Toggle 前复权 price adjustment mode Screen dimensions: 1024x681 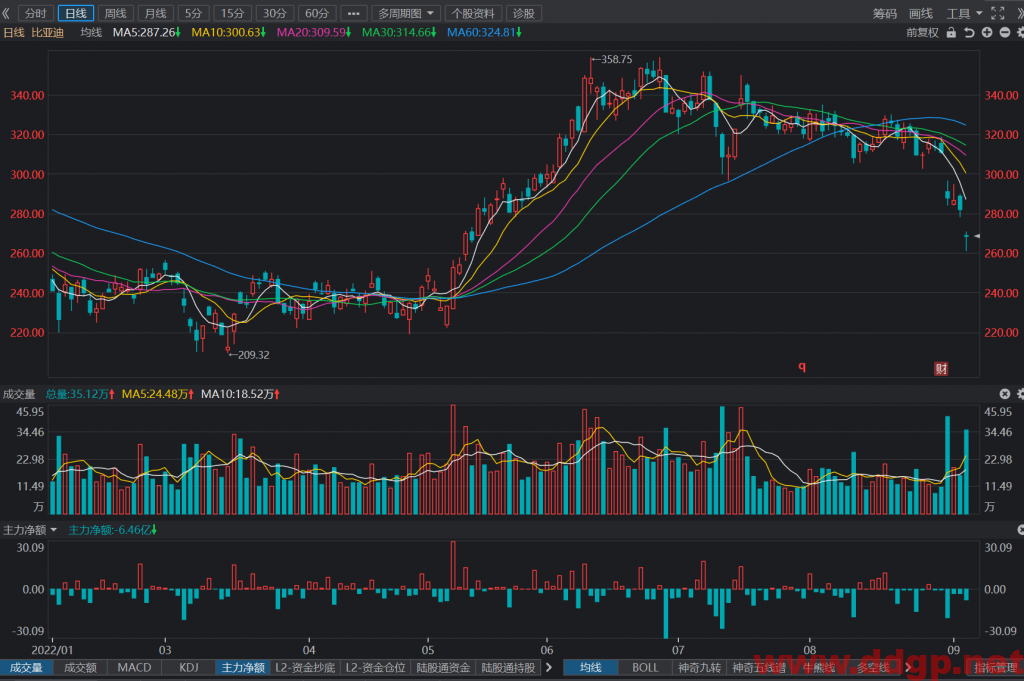[x=922, y=33]
